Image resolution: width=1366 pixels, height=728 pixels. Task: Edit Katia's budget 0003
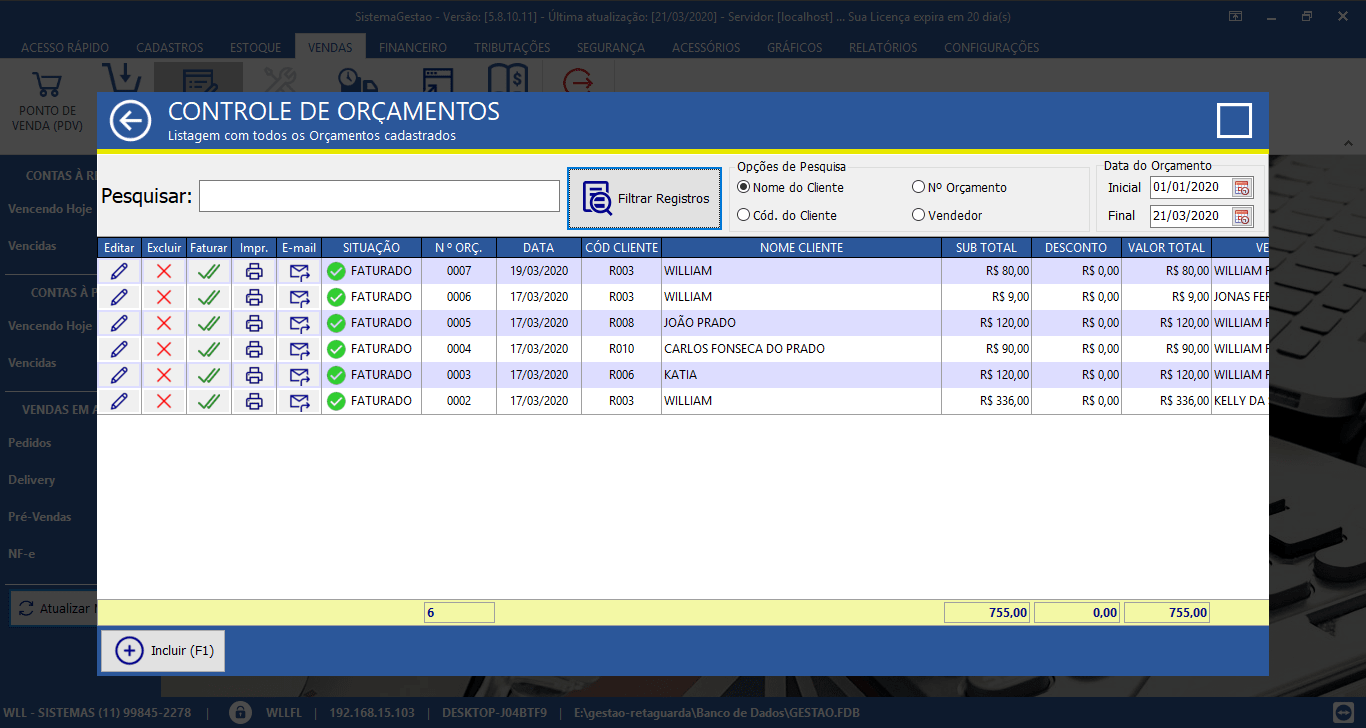(x=119, y=375)
